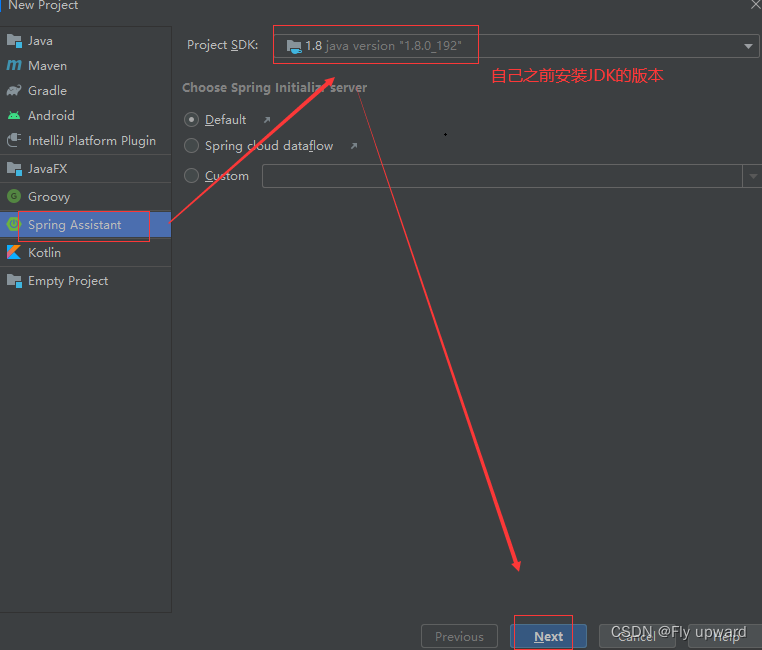762x650 pixels.
Task: Choose Empty Project type
Action: [86, 281]
